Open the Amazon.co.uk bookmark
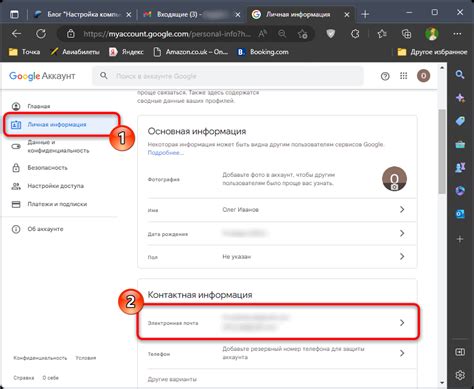 (x=191, y=52)
